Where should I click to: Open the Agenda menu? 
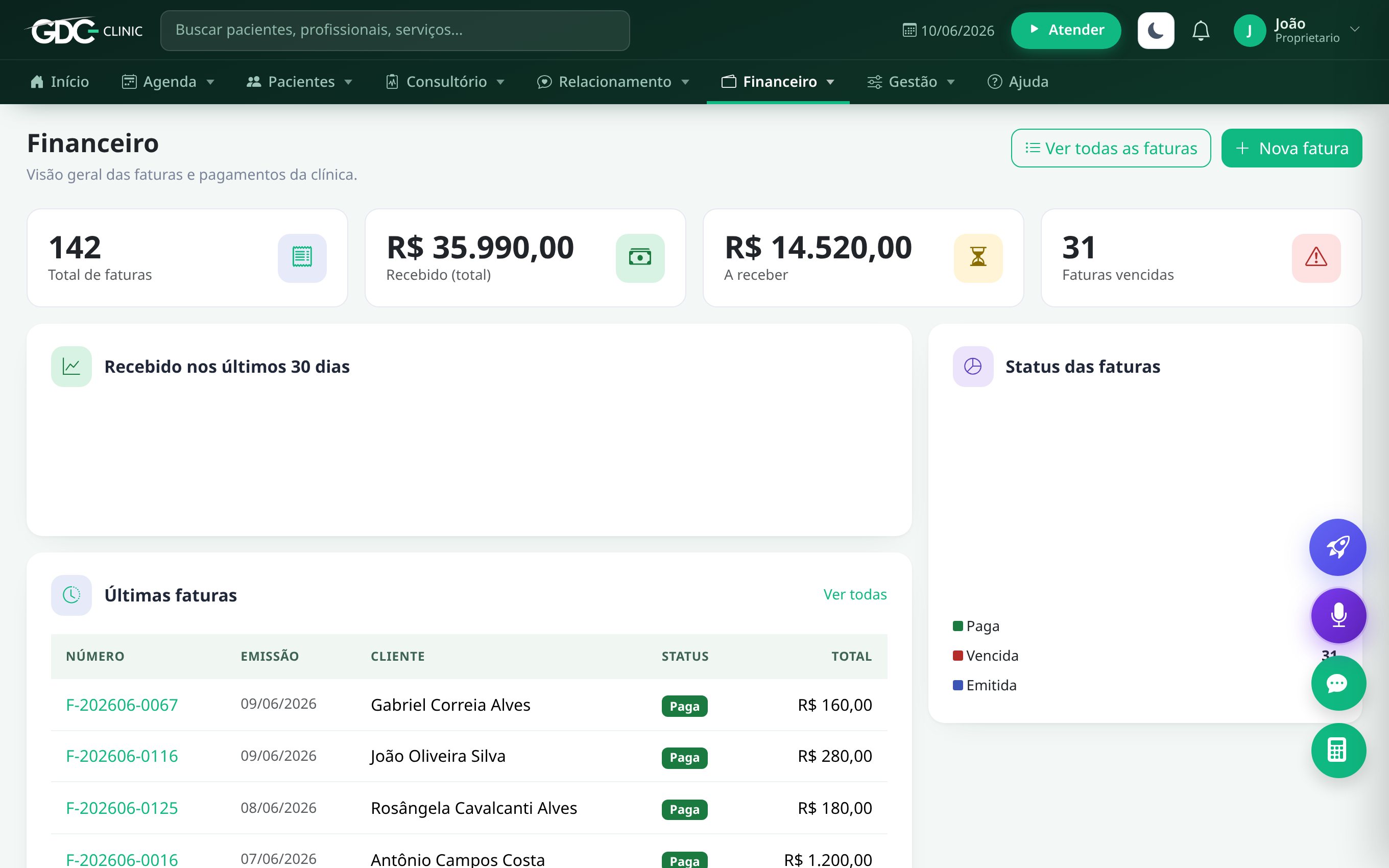point(168,82)
